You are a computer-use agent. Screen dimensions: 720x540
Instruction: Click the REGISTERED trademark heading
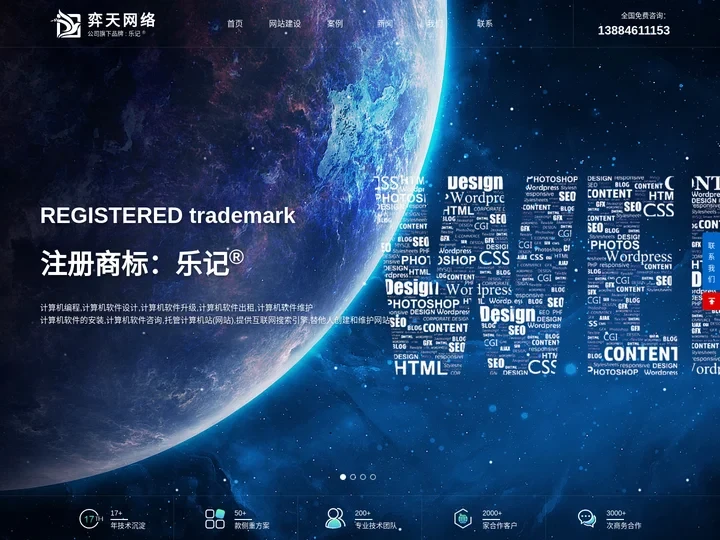(x=168, y=216)
